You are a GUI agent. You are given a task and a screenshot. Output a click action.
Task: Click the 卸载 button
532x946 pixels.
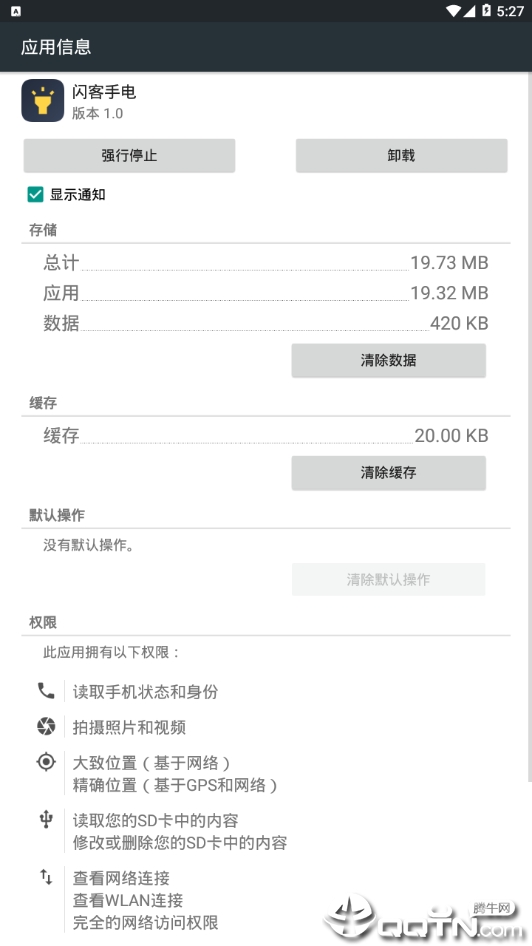[x=401, y=156]
